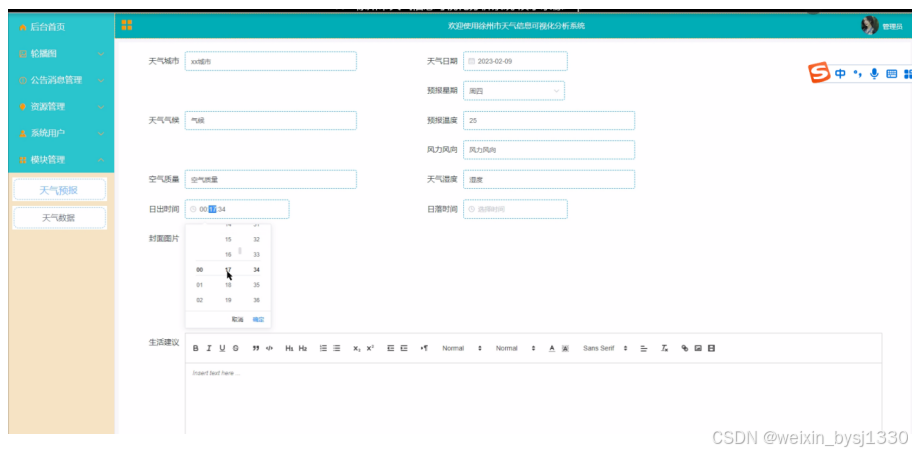Apply Heading 1 style
The image size is (912, 453).
[289, 348]
